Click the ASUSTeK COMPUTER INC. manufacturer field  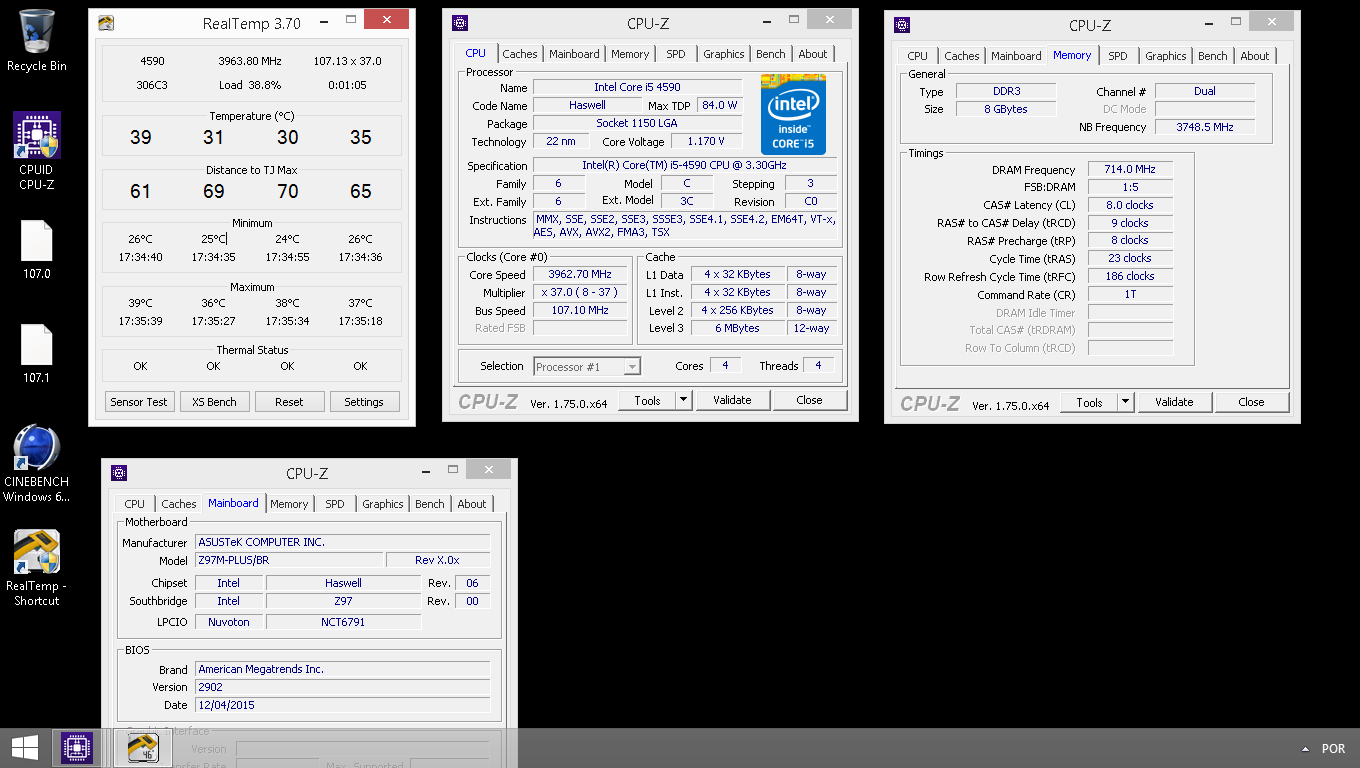click(x=343, y=542)
